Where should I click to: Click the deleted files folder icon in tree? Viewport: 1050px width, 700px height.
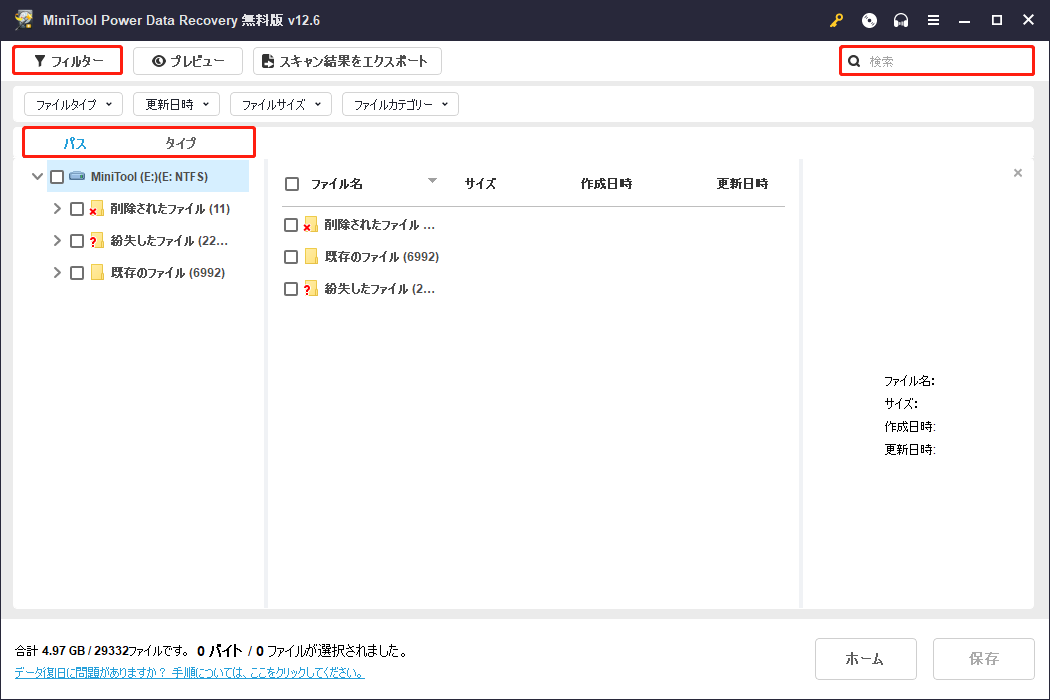(96, 208)
